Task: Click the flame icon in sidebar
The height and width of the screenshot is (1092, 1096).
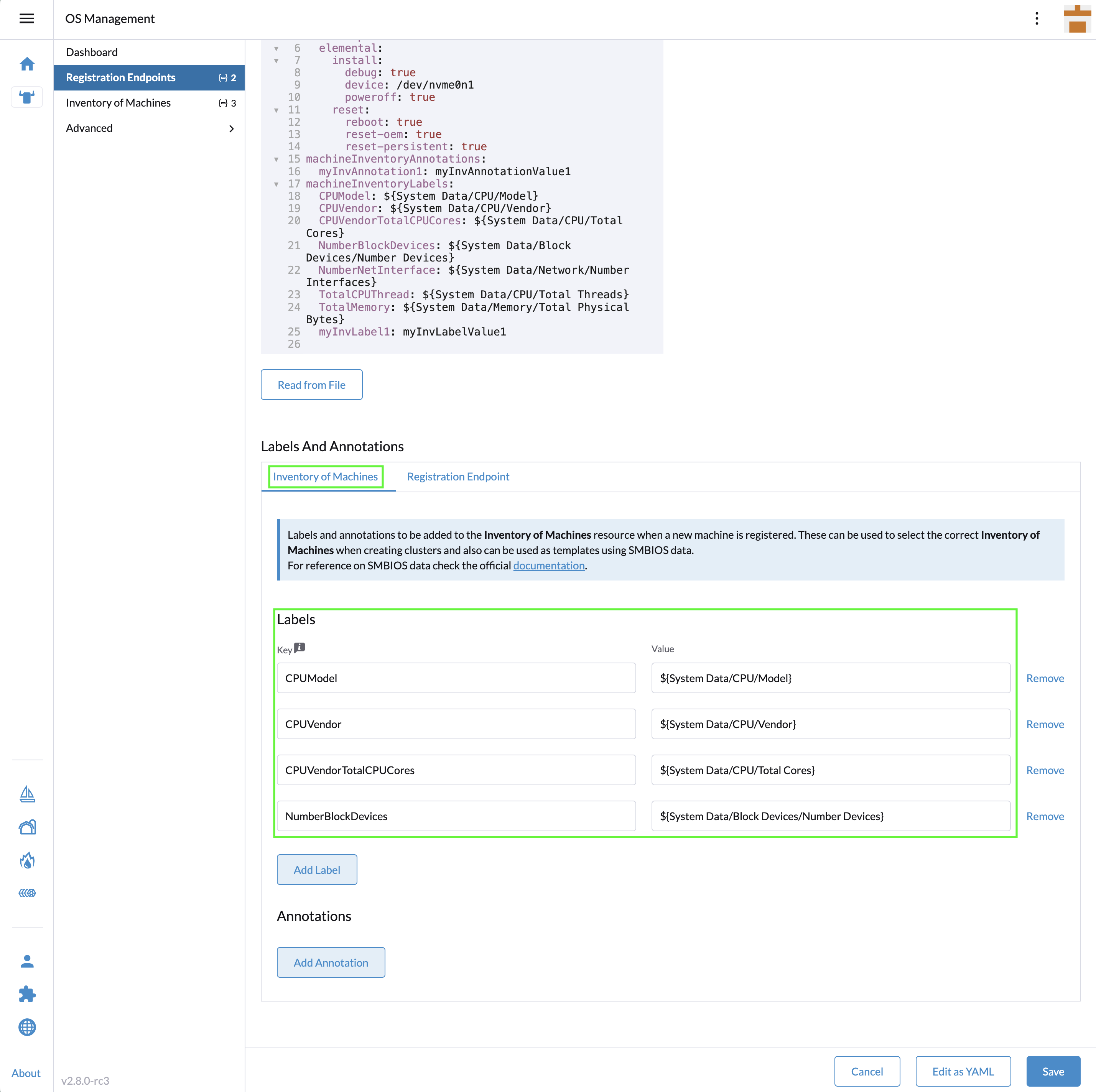Action: (27, 860)
